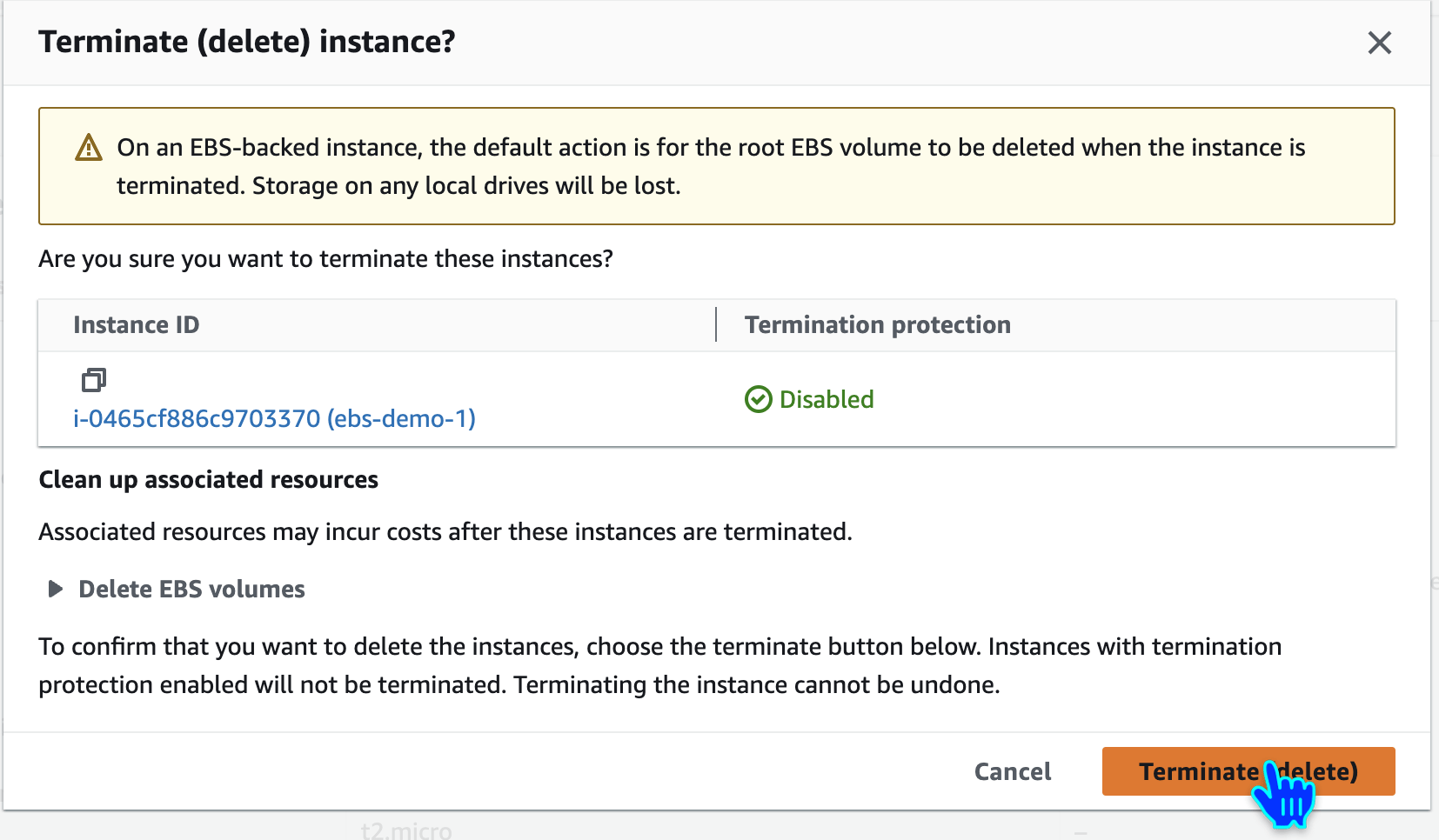Click the 'To confirm' termination instructions paragraph

pos(659,665)
